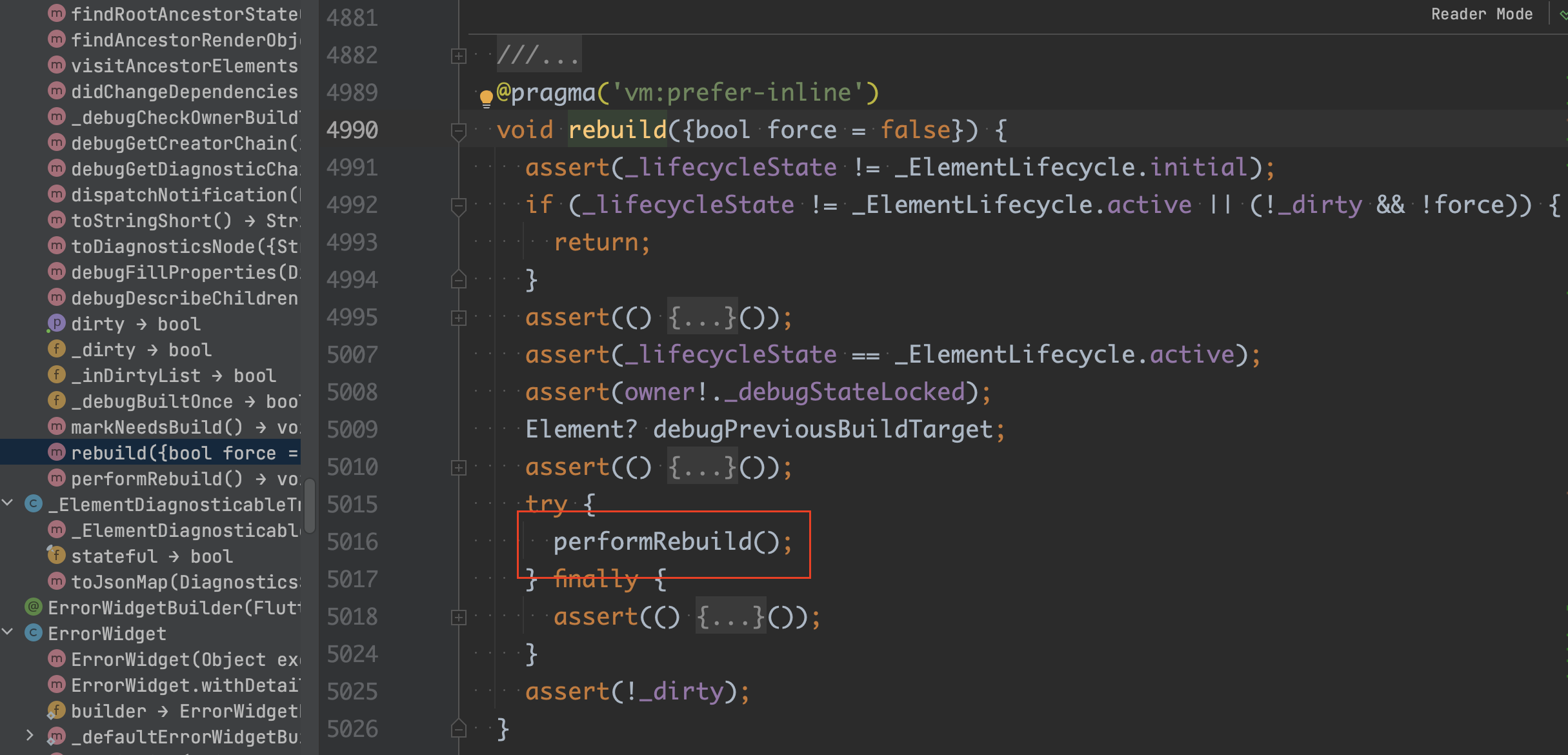Collapse the ErrorWidget class node
The image size is (1568, 755).
click(8, 632)
